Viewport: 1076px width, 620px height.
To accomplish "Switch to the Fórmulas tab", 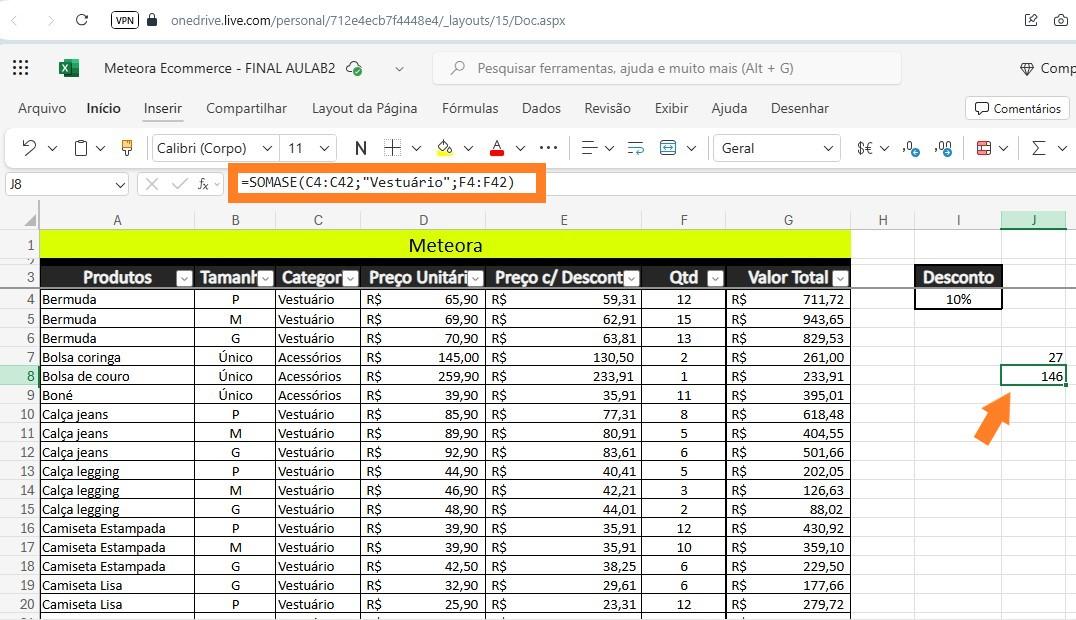I will 470,108.
